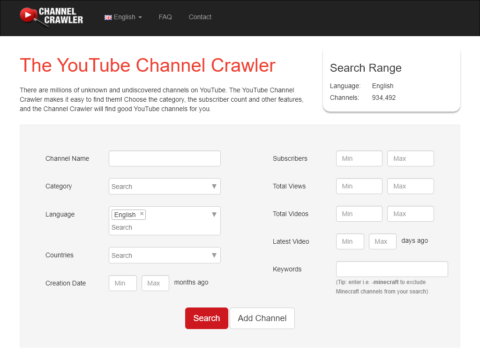Expand the Category dropdown arrow

coord(214,186)
